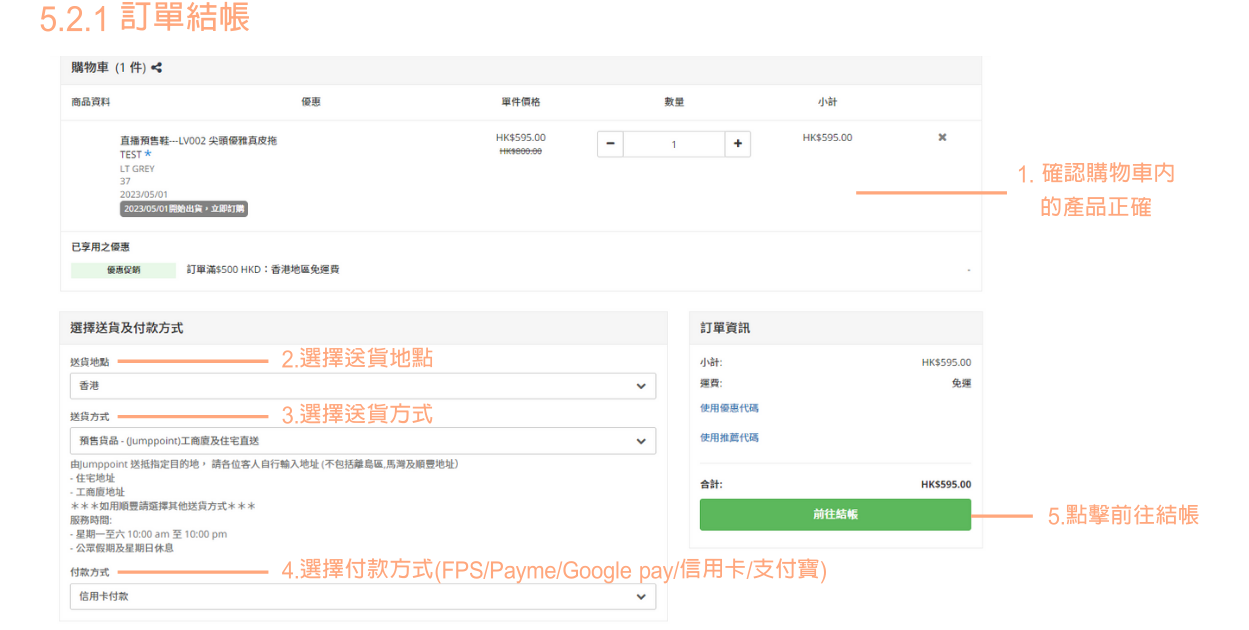Open the 送貨方式 delivery method dropdown

click(362, 441)
